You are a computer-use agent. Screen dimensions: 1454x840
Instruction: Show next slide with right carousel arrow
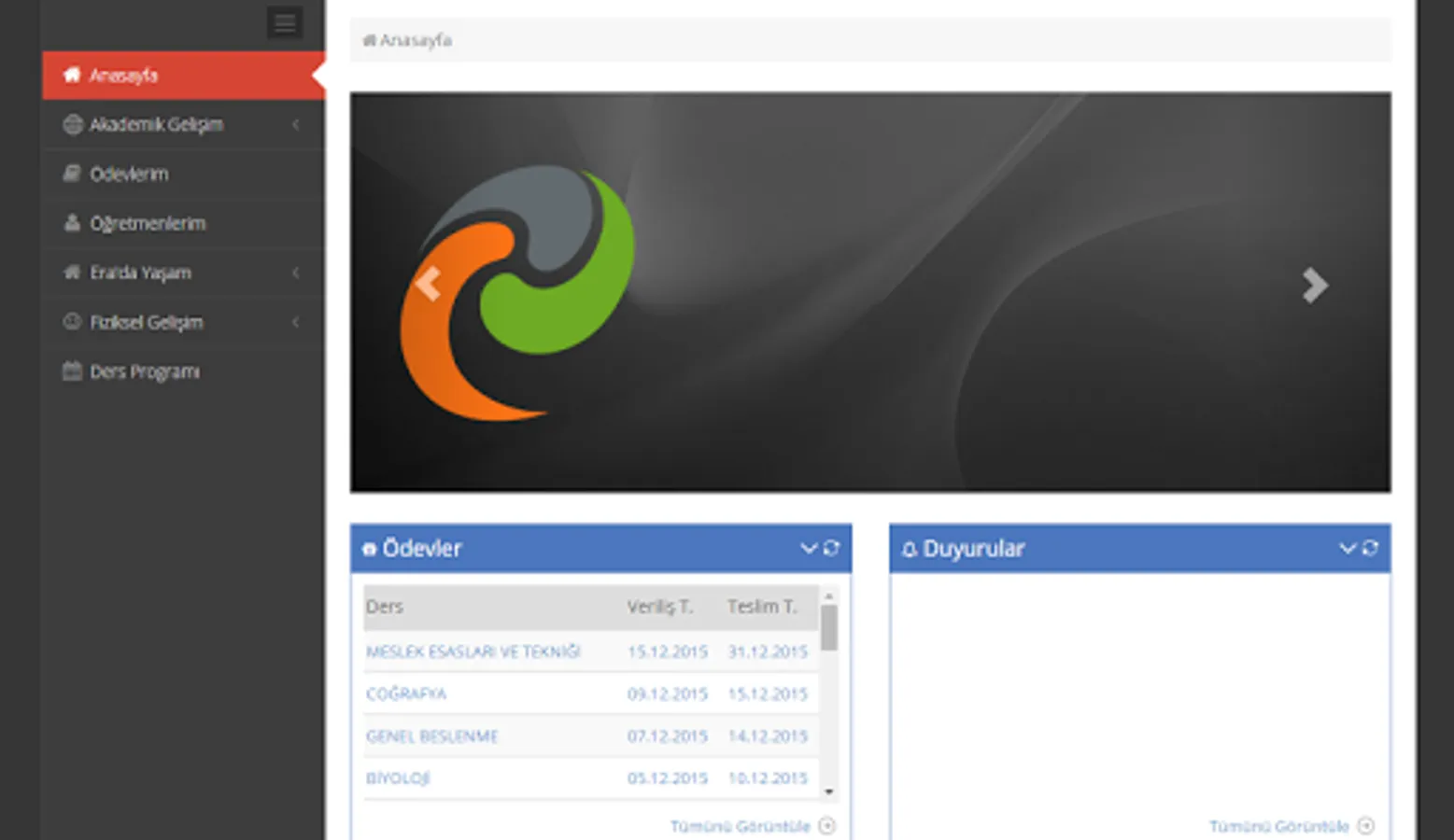[1315, 285]
